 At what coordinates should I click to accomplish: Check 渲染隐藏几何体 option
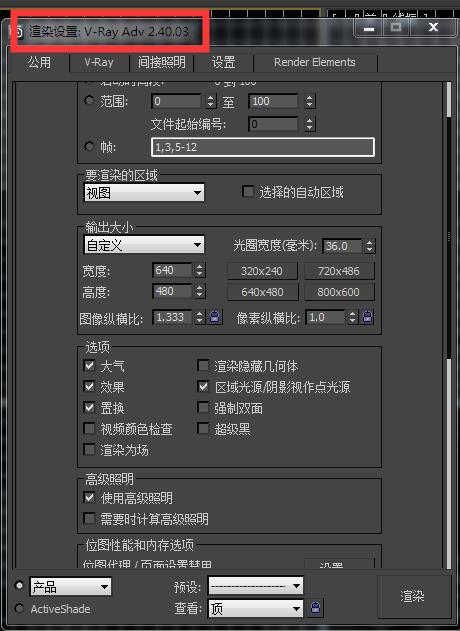(203, 365)
